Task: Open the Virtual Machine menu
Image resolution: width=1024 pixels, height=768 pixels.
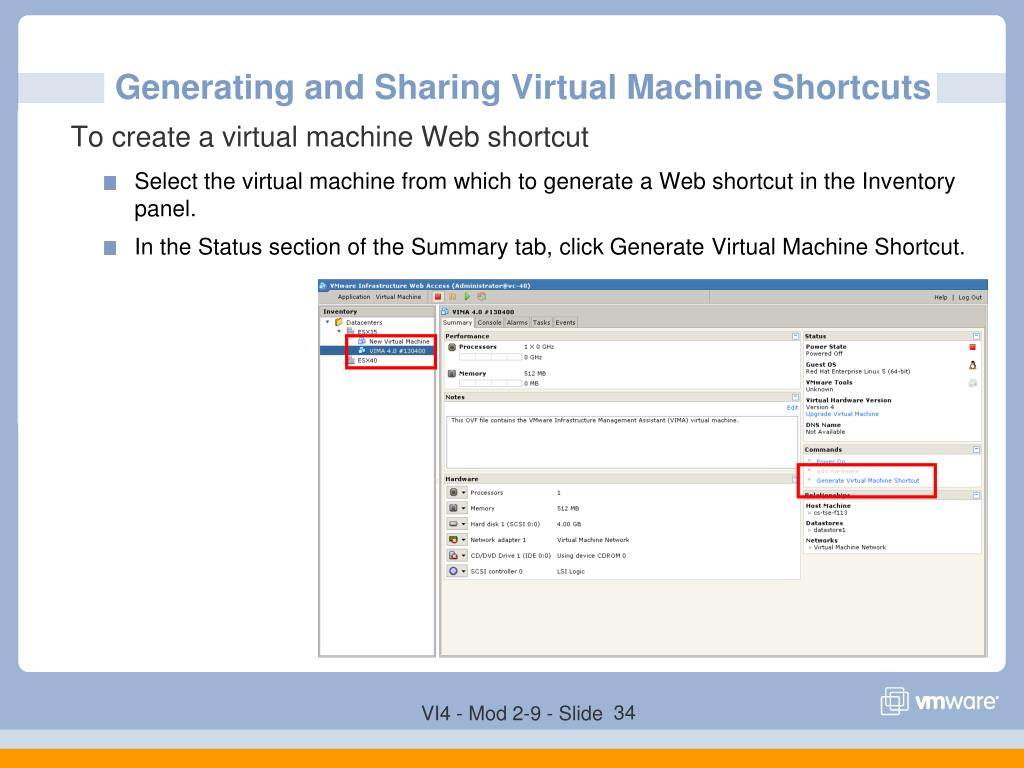Action: (x=398, y=296)
